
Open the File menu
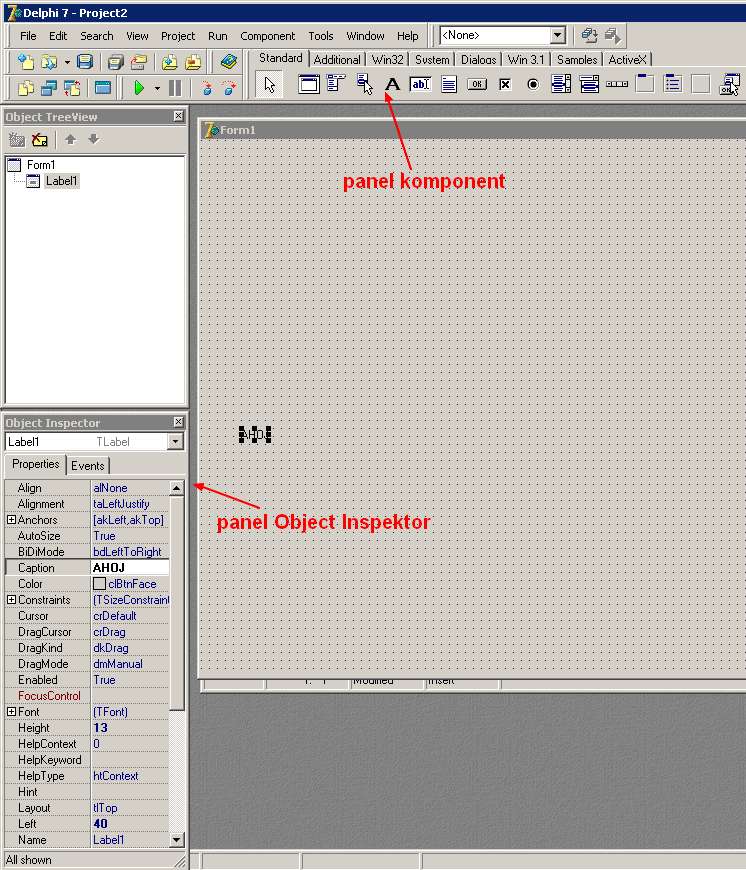point(28,36)
